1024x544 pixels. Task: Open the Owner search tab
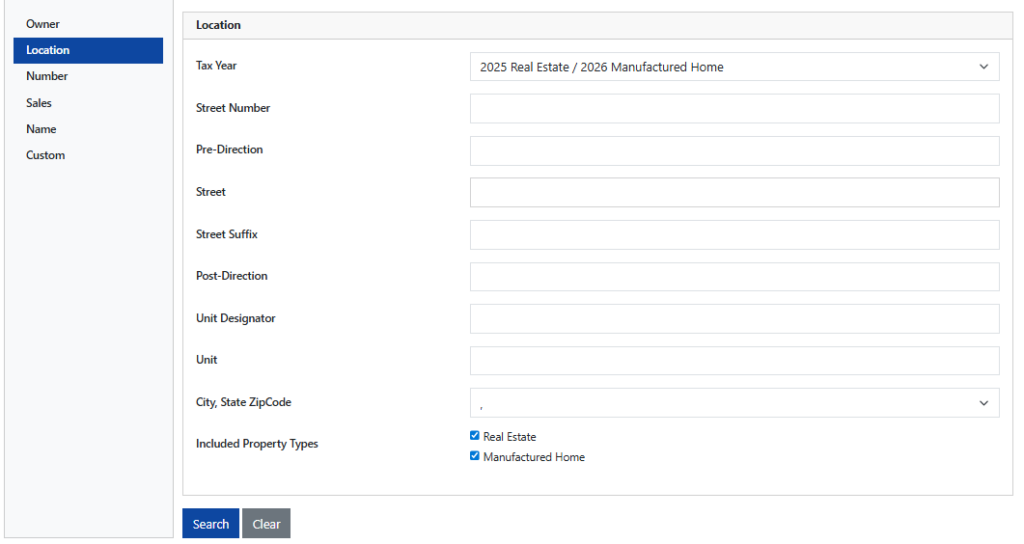[x=44, y=24]
